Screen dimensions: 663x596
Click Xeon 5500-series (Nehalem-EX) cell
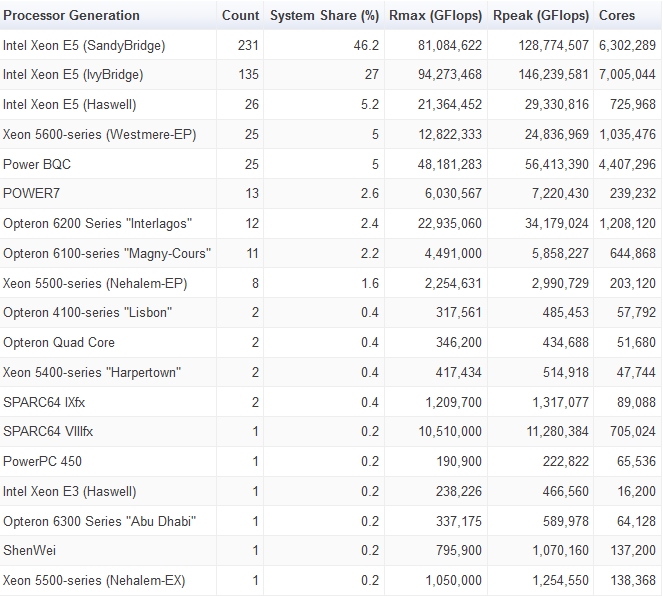click(94, 580)
